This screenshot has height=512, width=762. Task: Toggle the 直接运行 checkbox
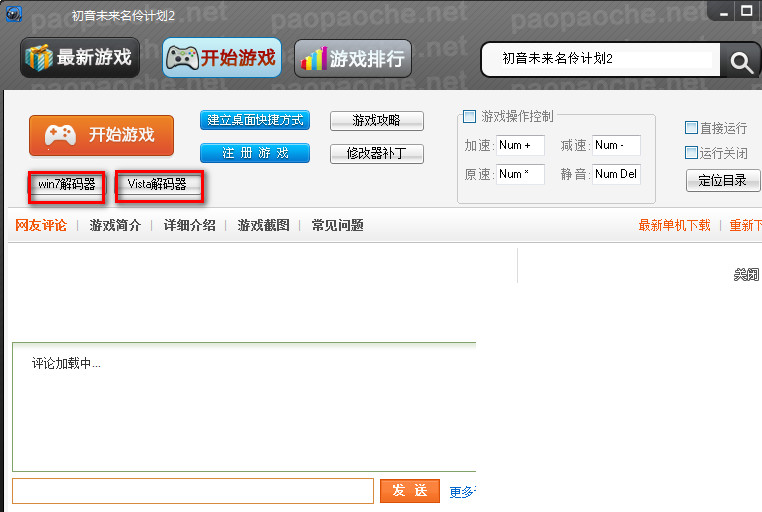tap(691, 128)
